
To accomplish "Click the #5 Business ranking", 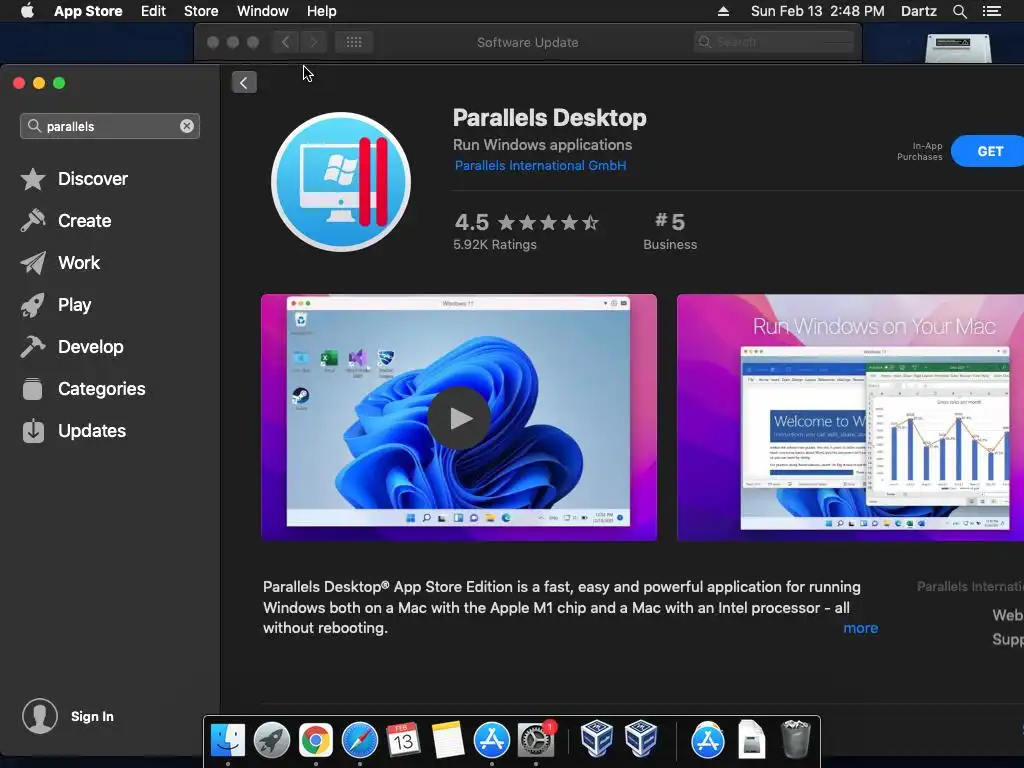I will [670, 231].
